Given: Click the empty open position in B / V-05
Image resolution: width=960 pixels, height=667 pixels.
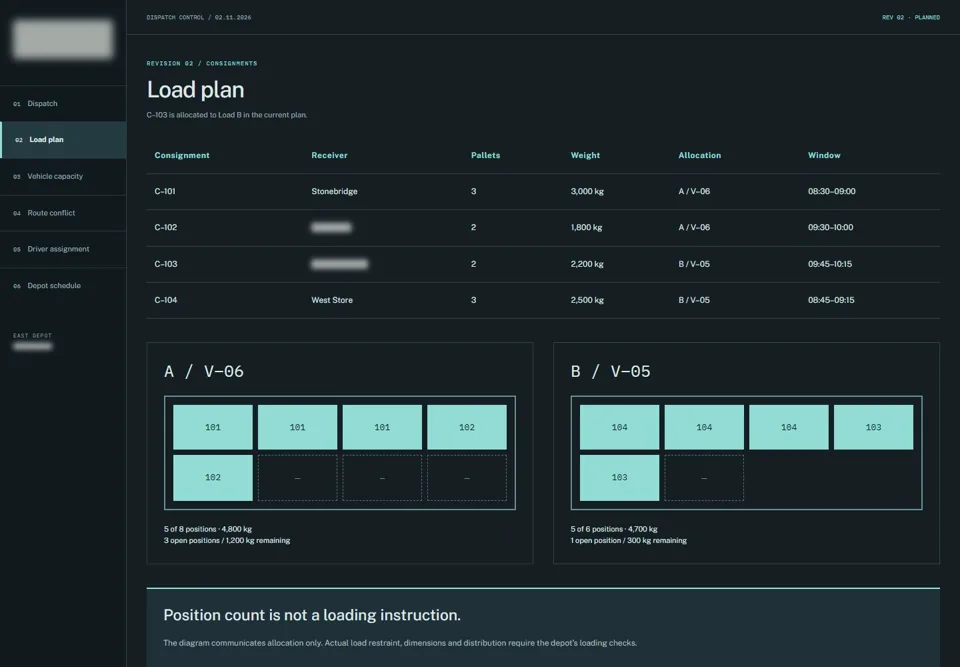Looking at the screenshot, I should pos(704,478).
